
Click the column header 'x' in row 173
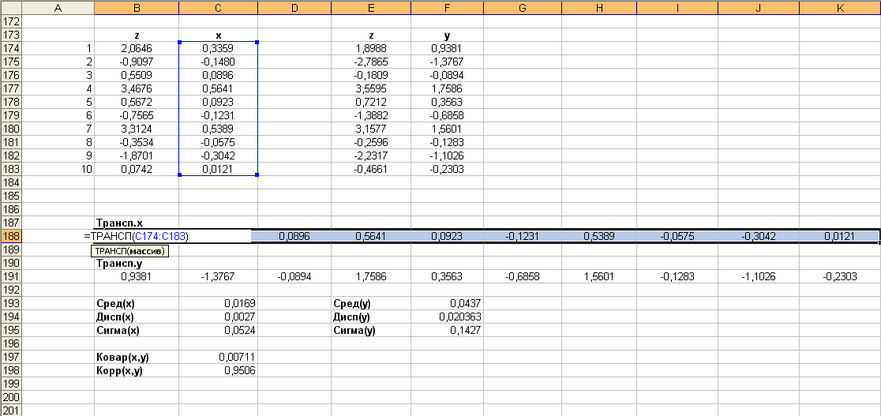[218, 35]
